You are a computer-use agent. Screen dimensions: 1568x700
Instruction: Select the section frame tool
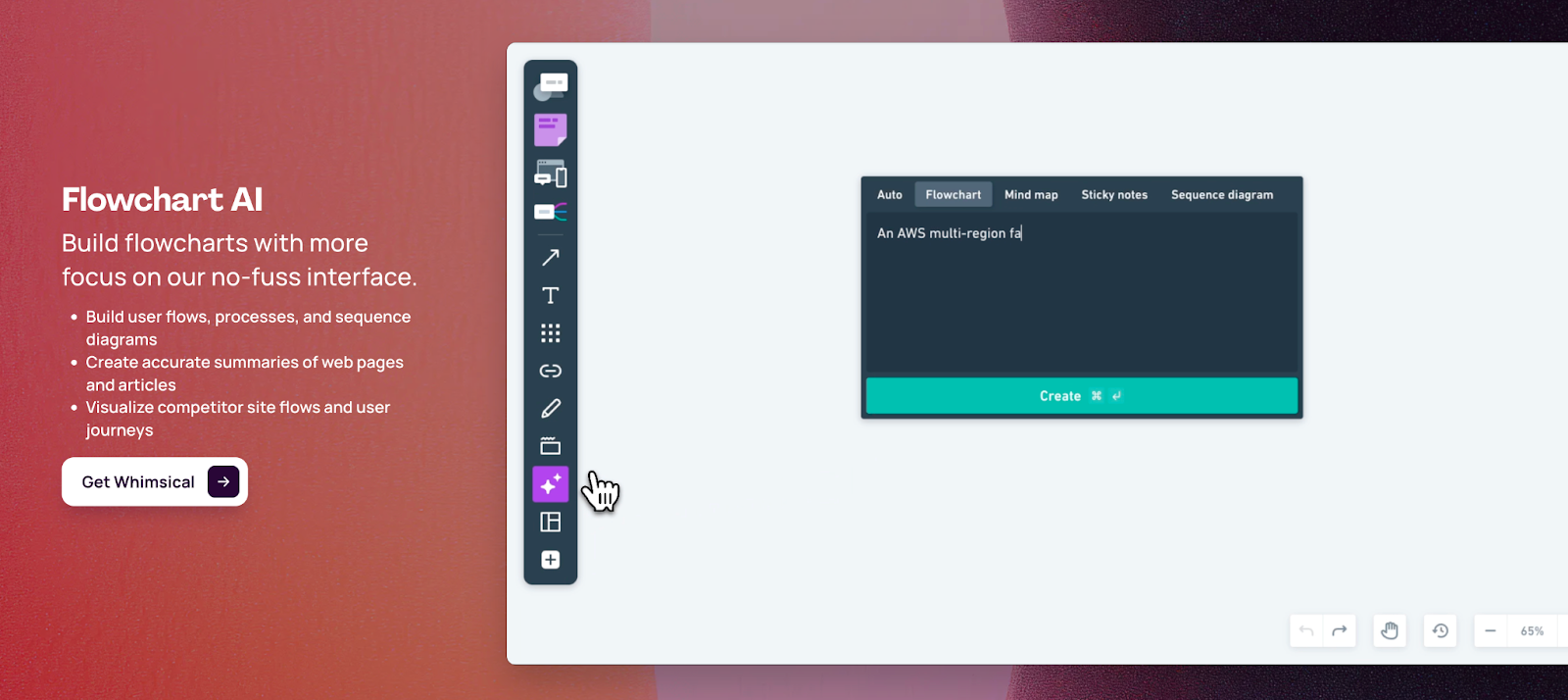550,446
